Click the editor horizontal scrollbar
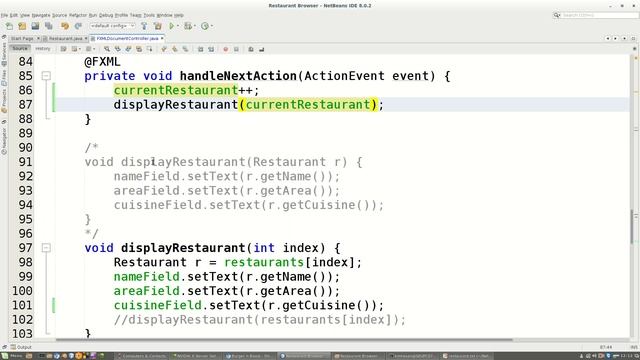 (284, 340)
